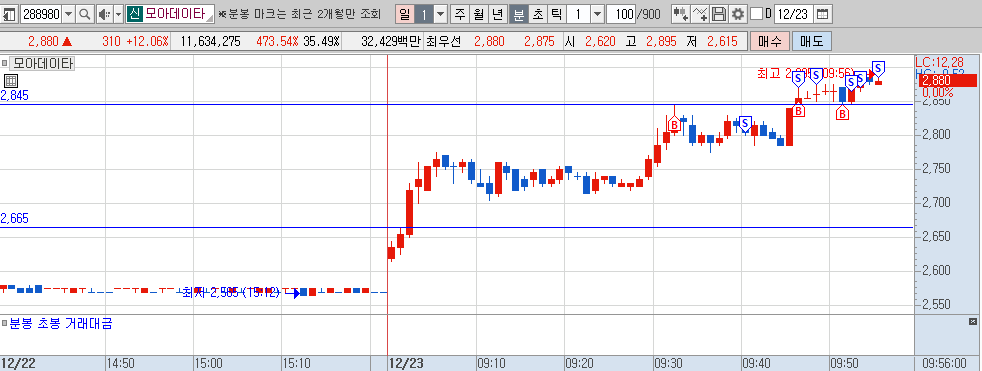Expand the minute interval dropdown showing 1
Screen dimensions: 982x371
point(597,14)
